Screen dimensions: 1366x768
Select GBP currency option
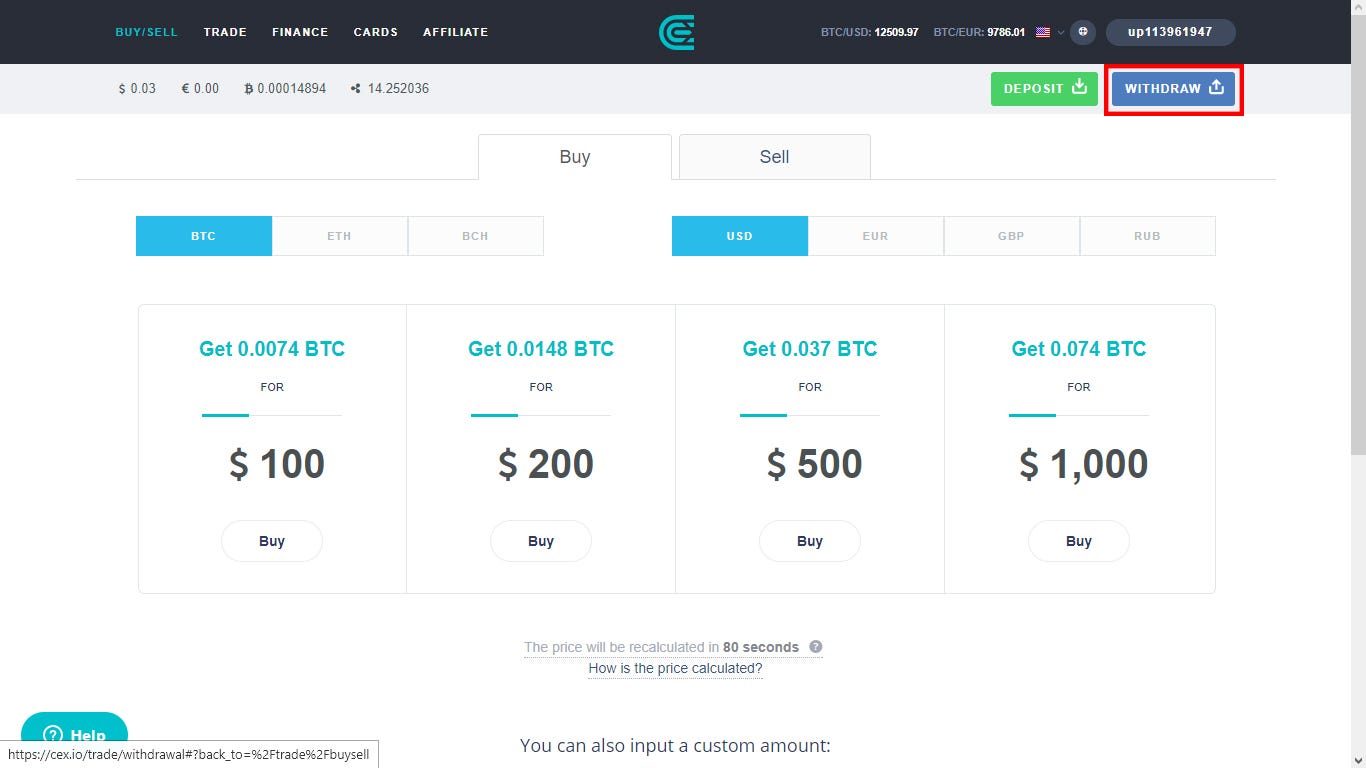click(x=1011, y=236)
